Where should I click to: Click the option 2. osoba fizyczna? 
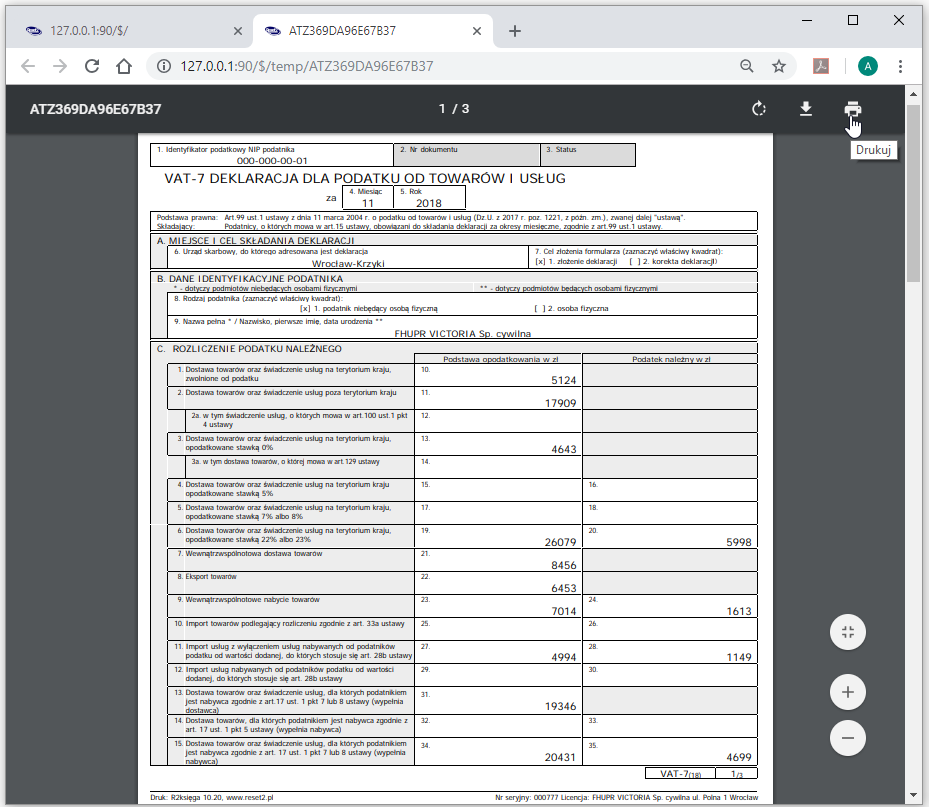578,309
